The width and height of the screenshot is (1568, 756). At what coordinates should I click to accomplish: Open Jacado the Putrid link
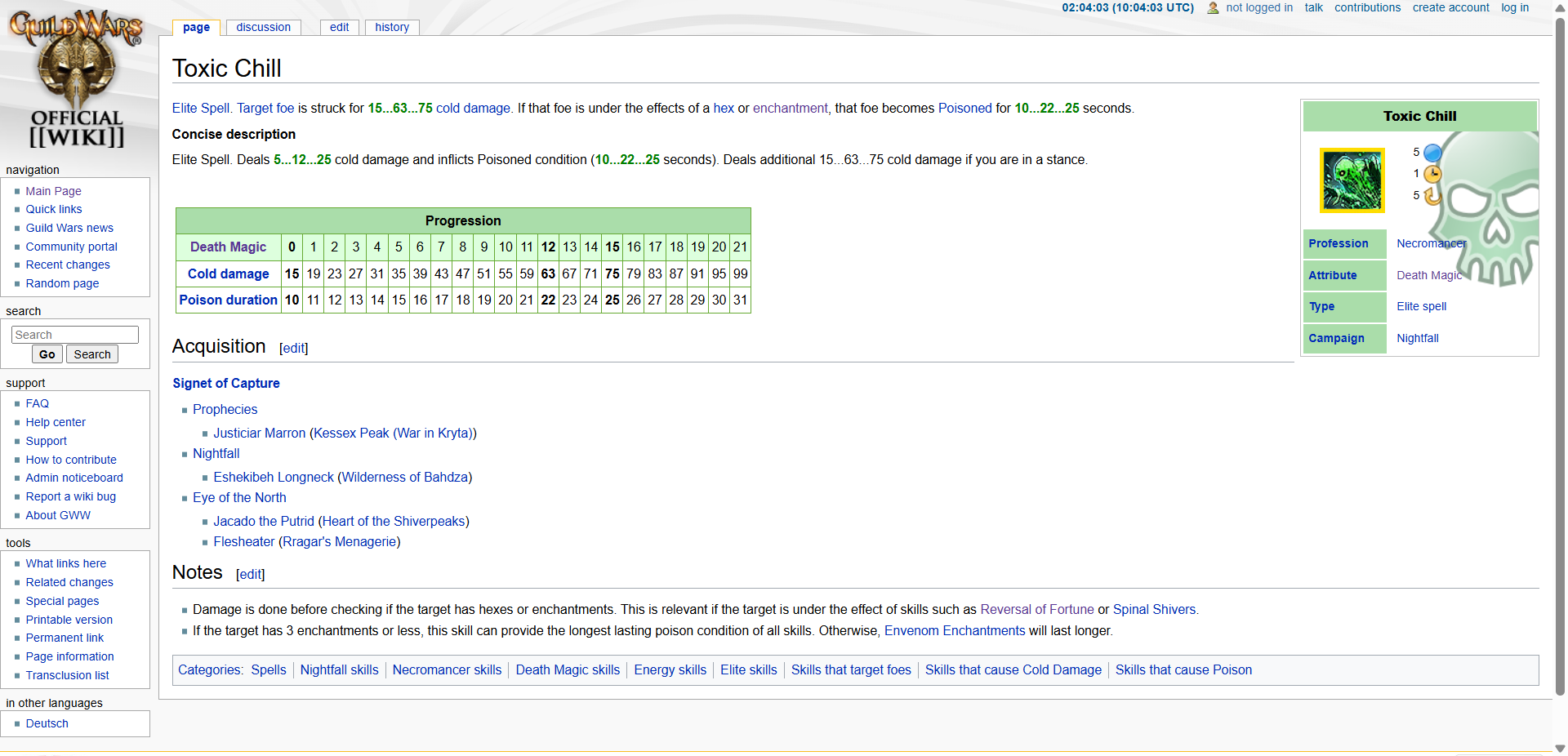coord(264,522)
